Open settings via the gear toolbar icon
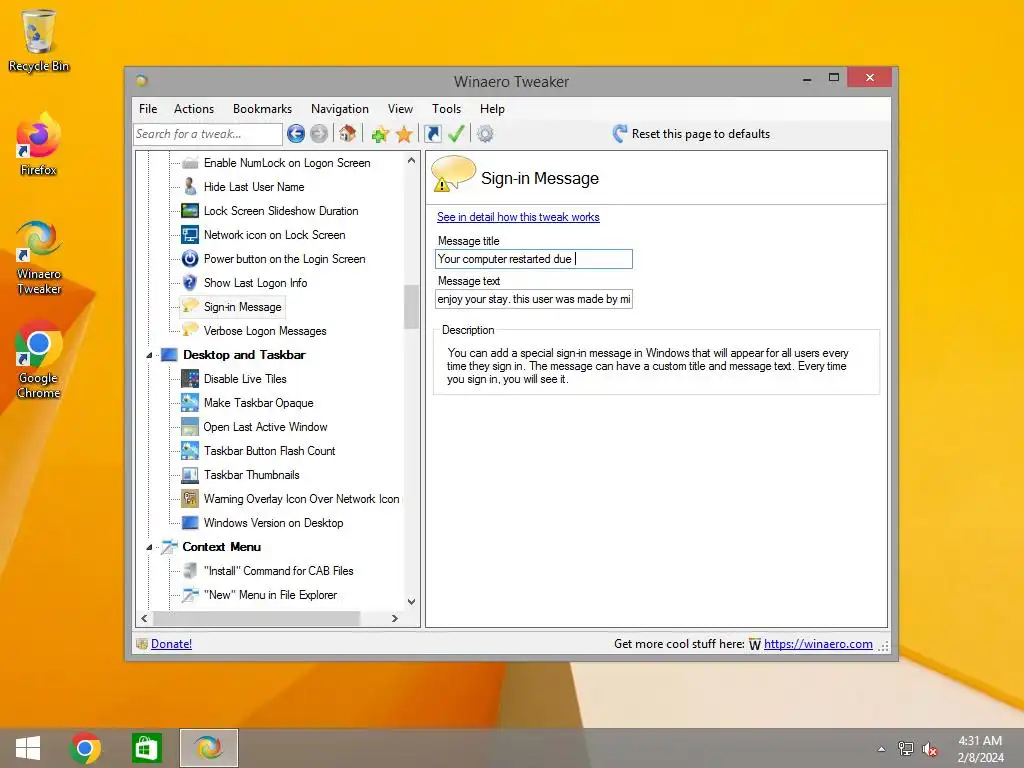This screenshot has width=1024, height=768. 485,134
